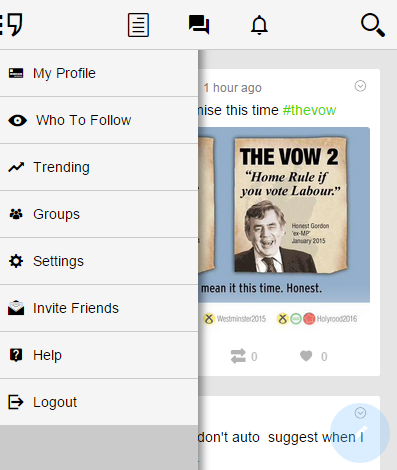The height and width of the screenshot is (470, 397).
Task: Go to Trending in the side menu
Action: click(99, 167)
